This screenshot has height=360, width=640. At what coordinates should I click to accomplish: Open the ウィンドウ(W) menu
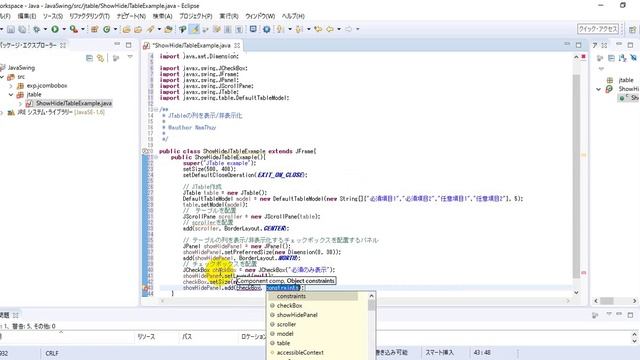coord(260,16)
